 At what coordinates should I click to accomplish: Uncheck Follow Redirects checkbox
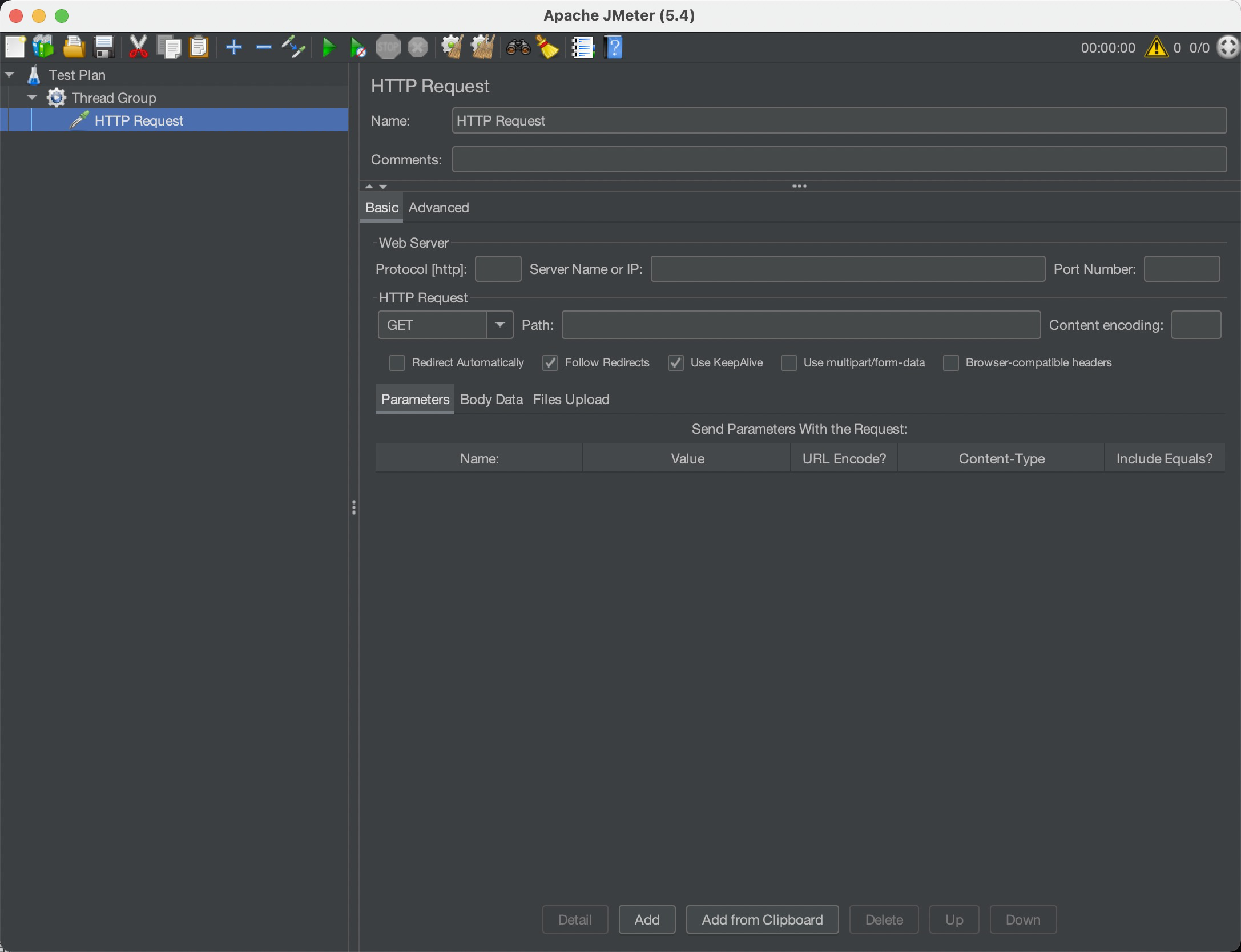tap(550, 363)
